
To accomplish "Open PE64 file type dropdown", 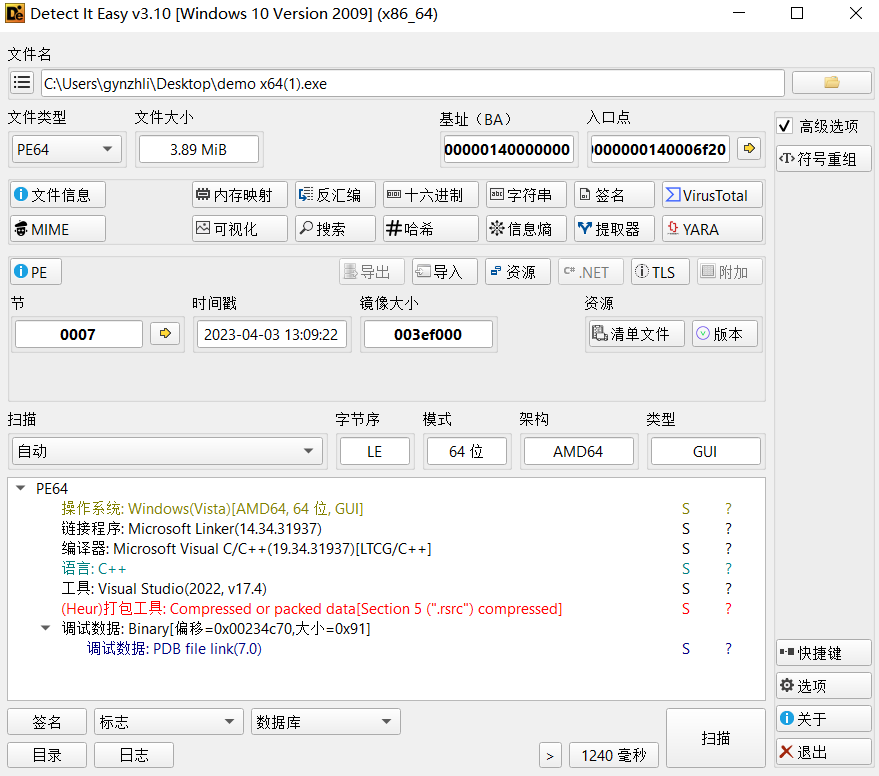I will coord(67,149).
